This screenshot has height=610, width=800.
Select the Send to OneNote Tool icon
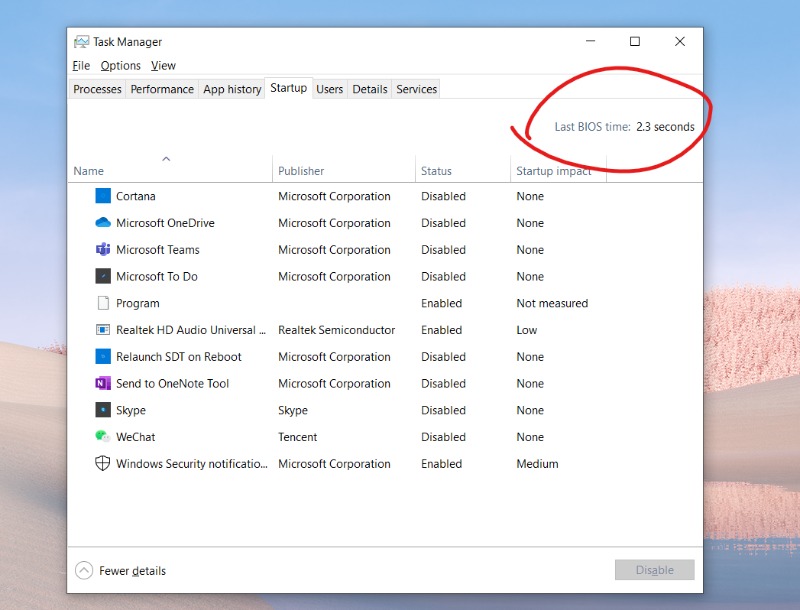pyautogui.click(x=103, y=383)
